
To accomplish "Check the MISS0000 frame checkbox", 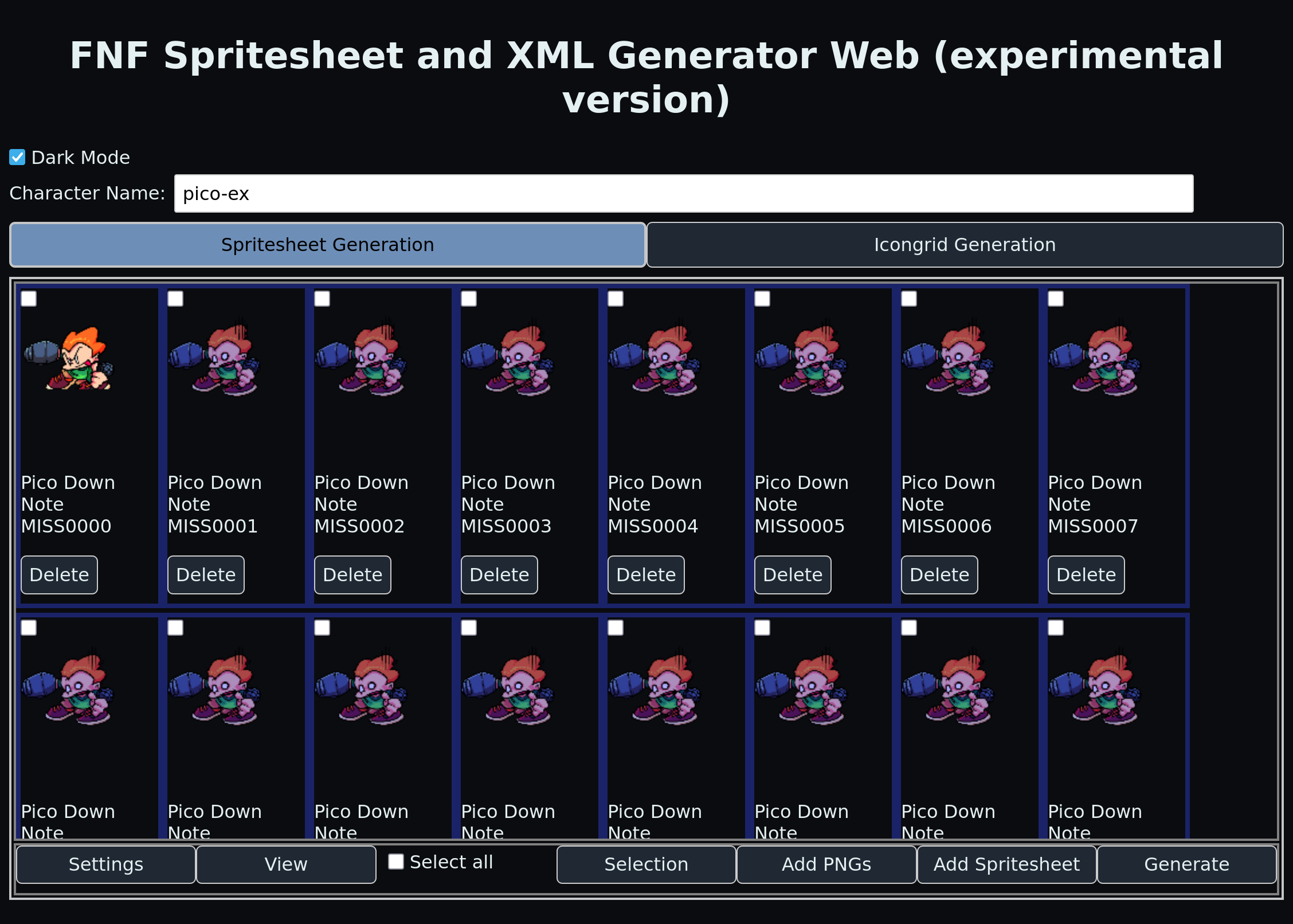I will 29,299.
